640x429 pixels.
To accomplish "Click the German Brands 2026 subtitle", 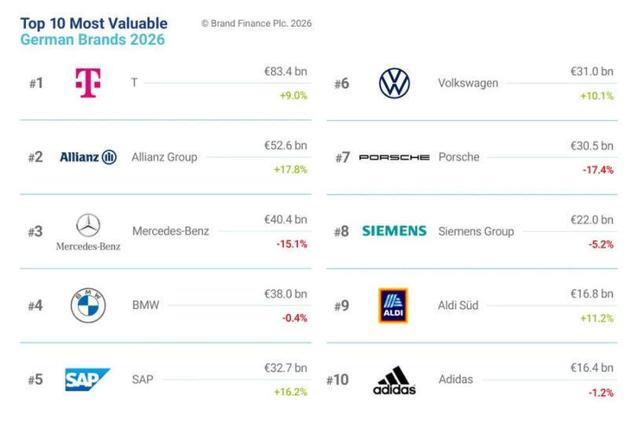I will click(93, 40).
